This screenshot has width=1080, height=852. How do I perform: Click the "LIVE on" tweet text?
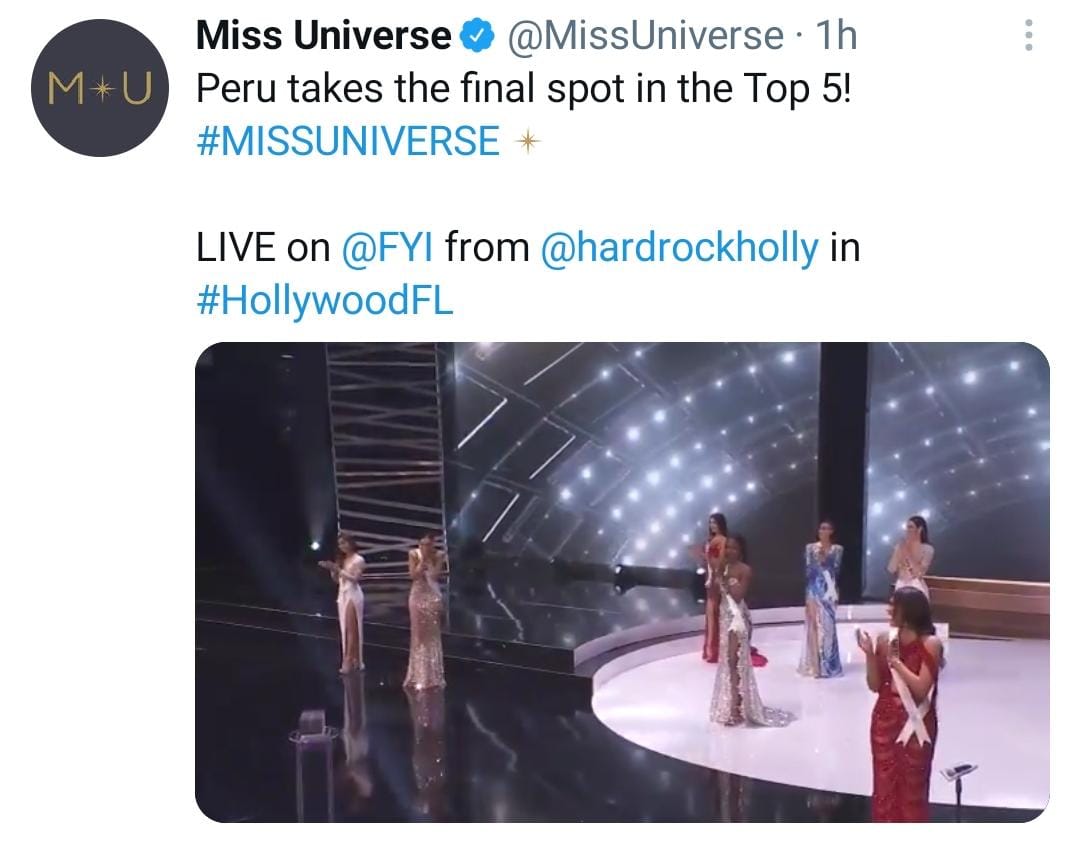click(x=263, y=248)
